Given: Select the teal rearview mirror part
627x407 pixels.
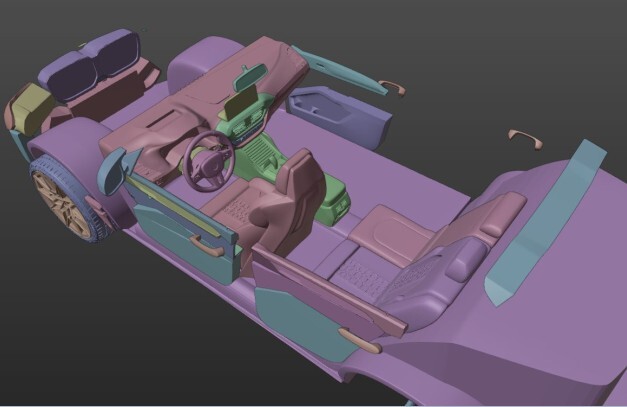Looking at the screenshot, I should pyautogui.click(x=251, y=77).
